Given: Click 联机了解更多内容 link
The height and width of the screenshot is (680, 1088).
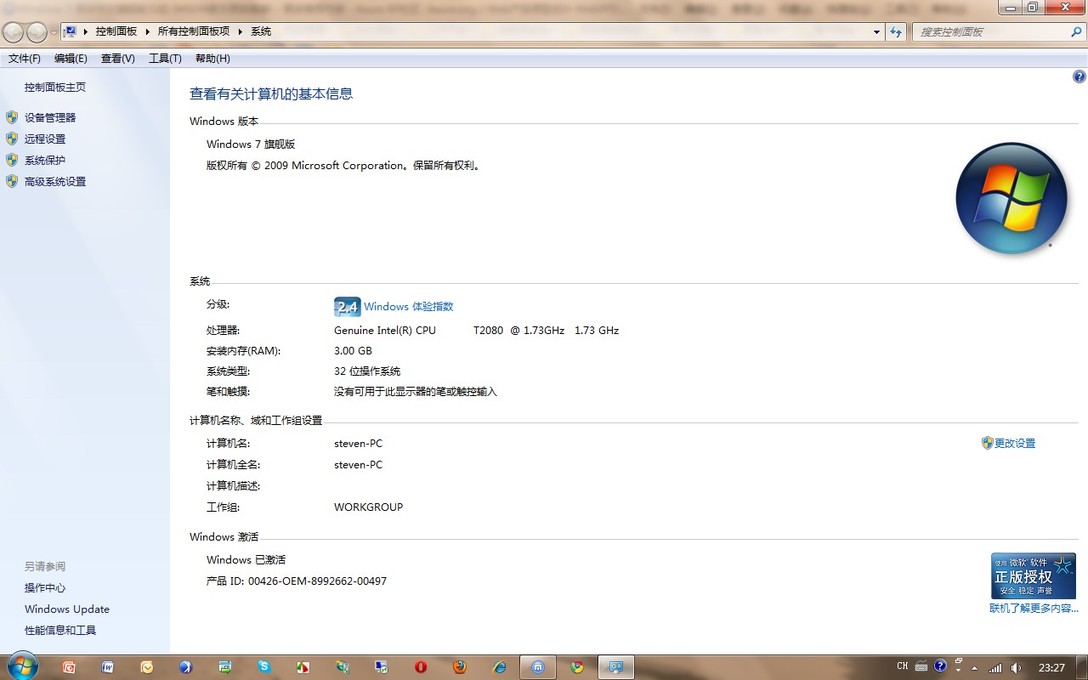Looking at the screenshot, I should click(1034, 609).
